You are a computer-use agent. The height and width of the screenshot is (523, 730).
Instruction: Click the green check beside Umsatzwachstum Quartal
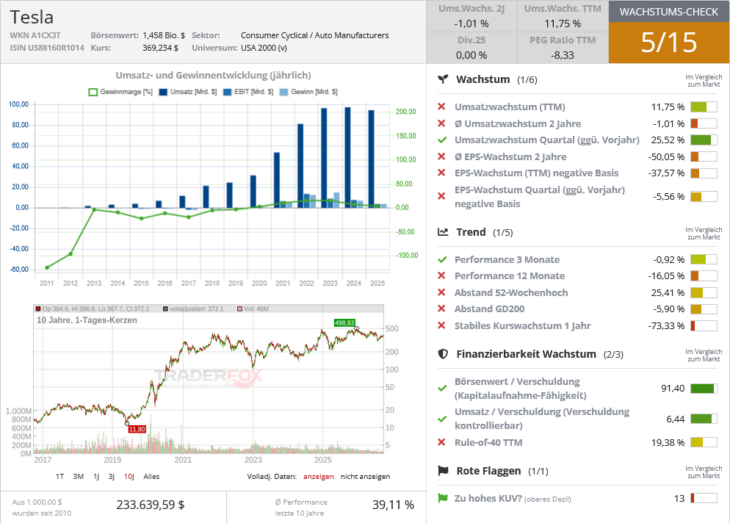(442, 140)
